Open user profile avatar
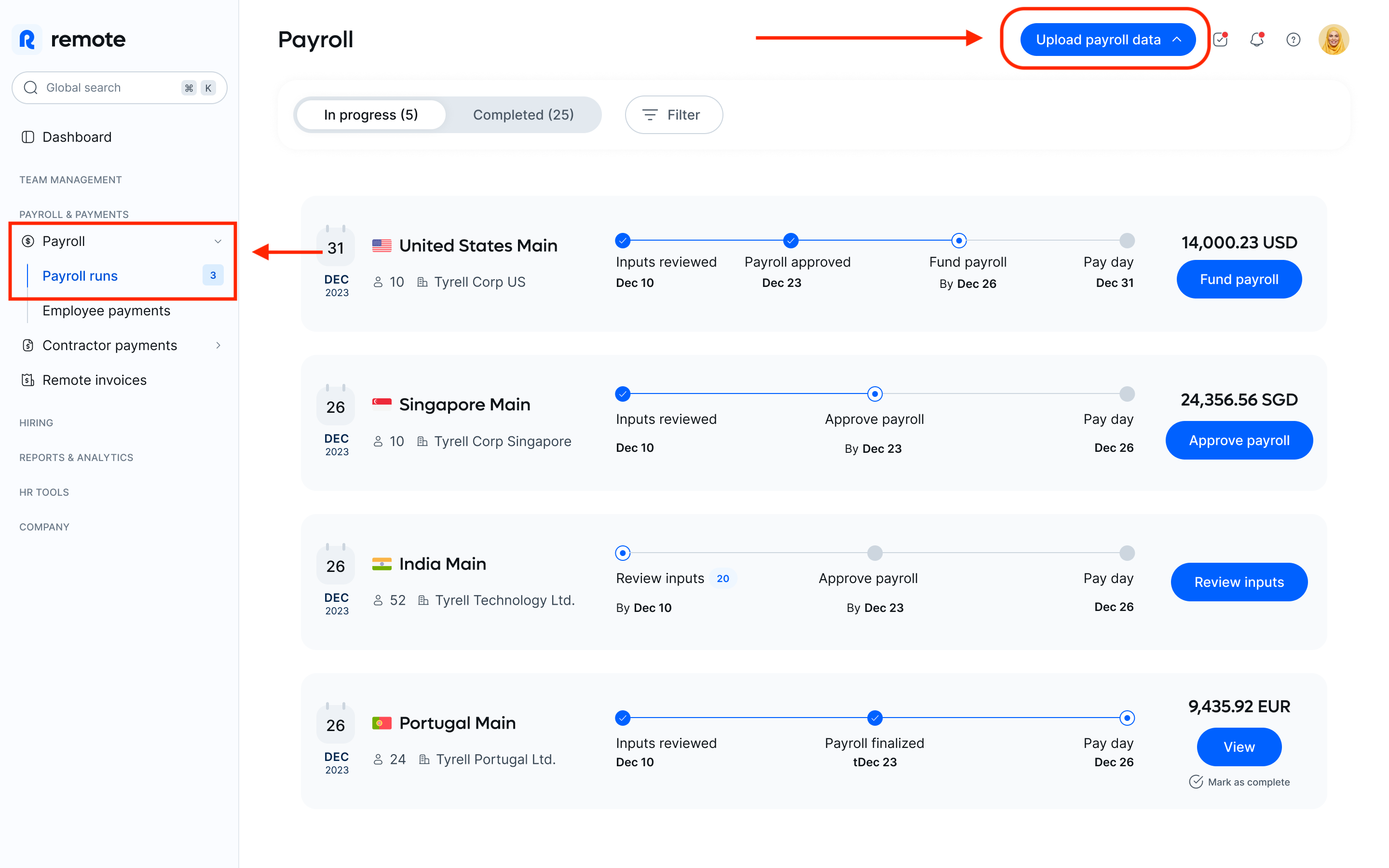 point(1334,40)
